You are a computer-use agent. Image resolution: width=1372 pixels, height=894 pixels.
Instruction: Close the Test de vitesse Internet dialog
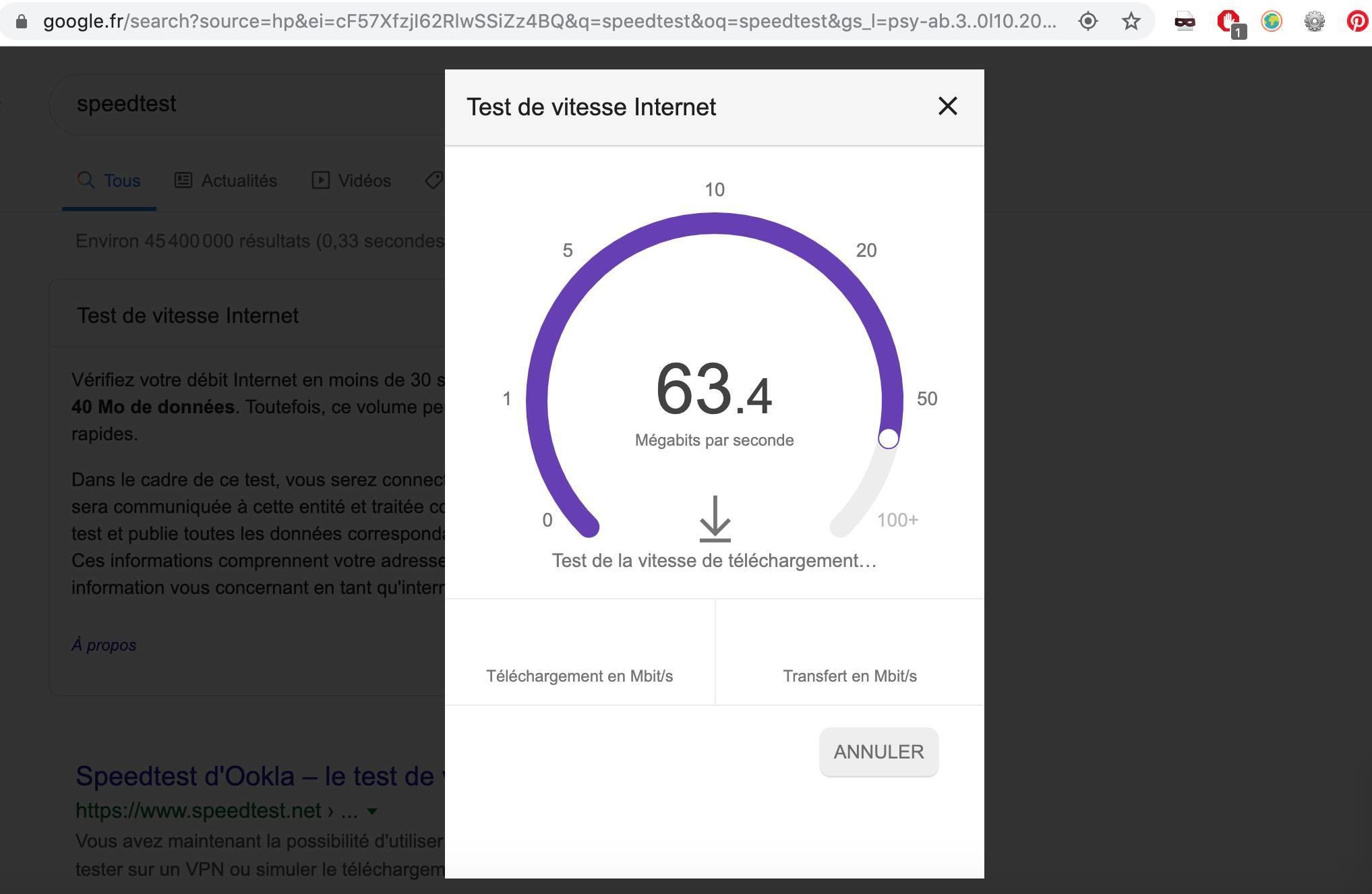[x=947, y=106]
